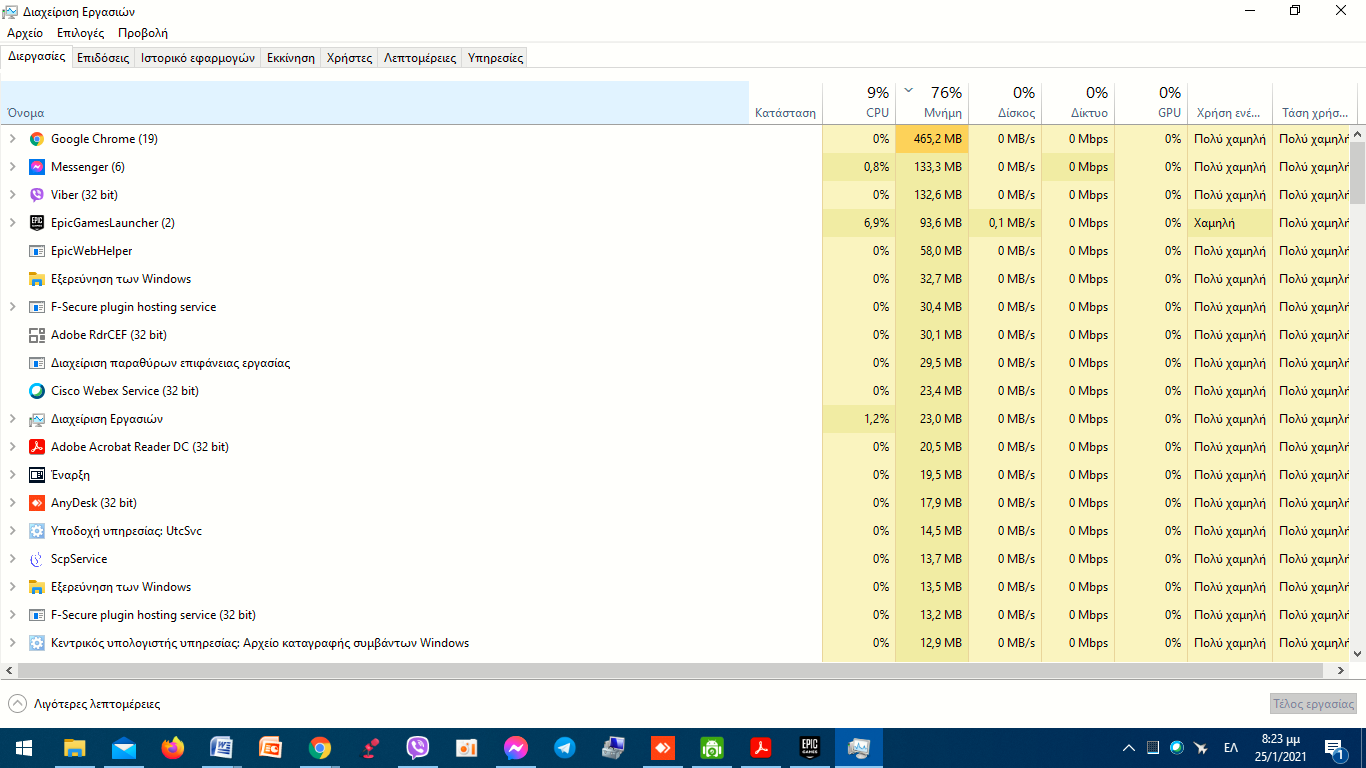
Task: Select the Διαχείριση παραθύρων επιφάνειας εργασίας row
Action: coord(675,363)
